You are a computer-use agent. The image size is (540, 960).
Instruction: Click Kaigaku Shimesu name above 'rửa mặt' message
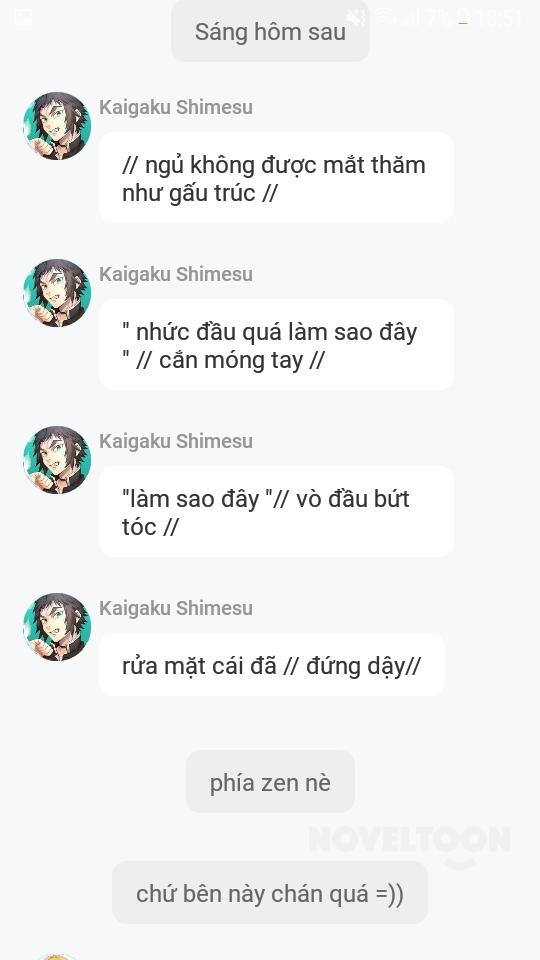click(176, 608)
